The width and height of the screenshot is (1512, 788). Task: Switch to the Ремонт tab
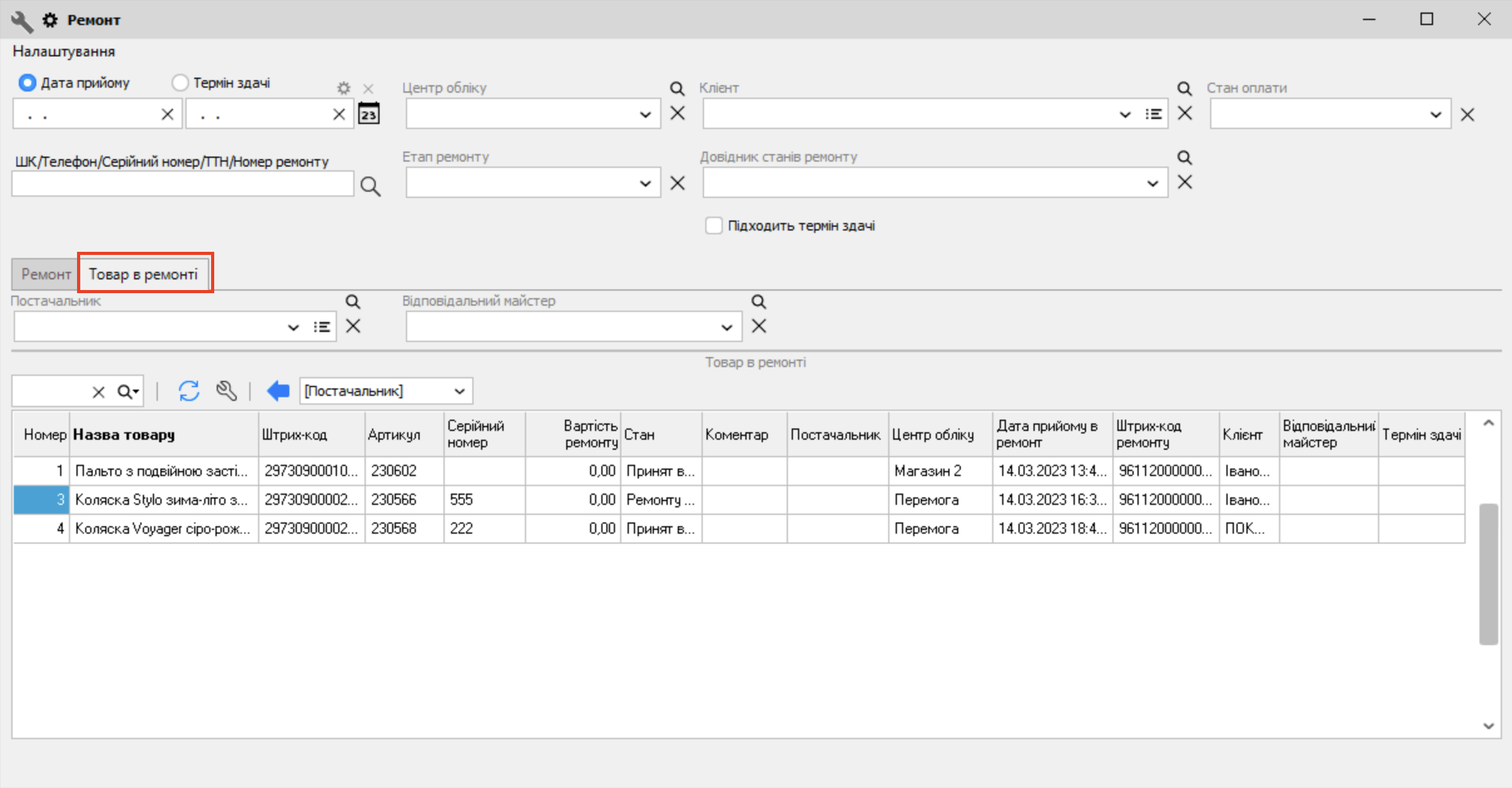pos(45,274)
